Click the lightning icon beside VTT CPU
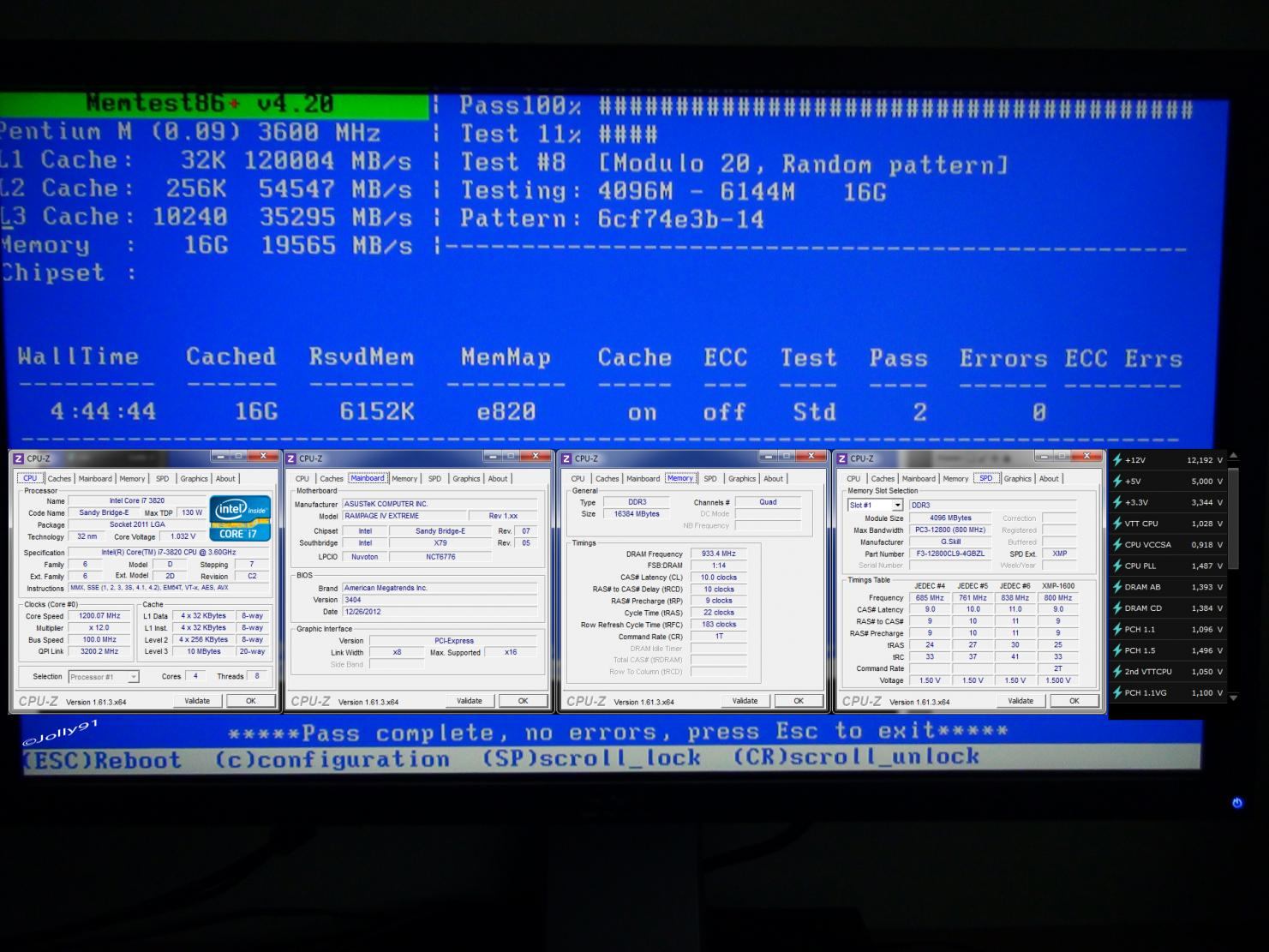The width and height of the screenshot is (1269, 952). 1117,524
